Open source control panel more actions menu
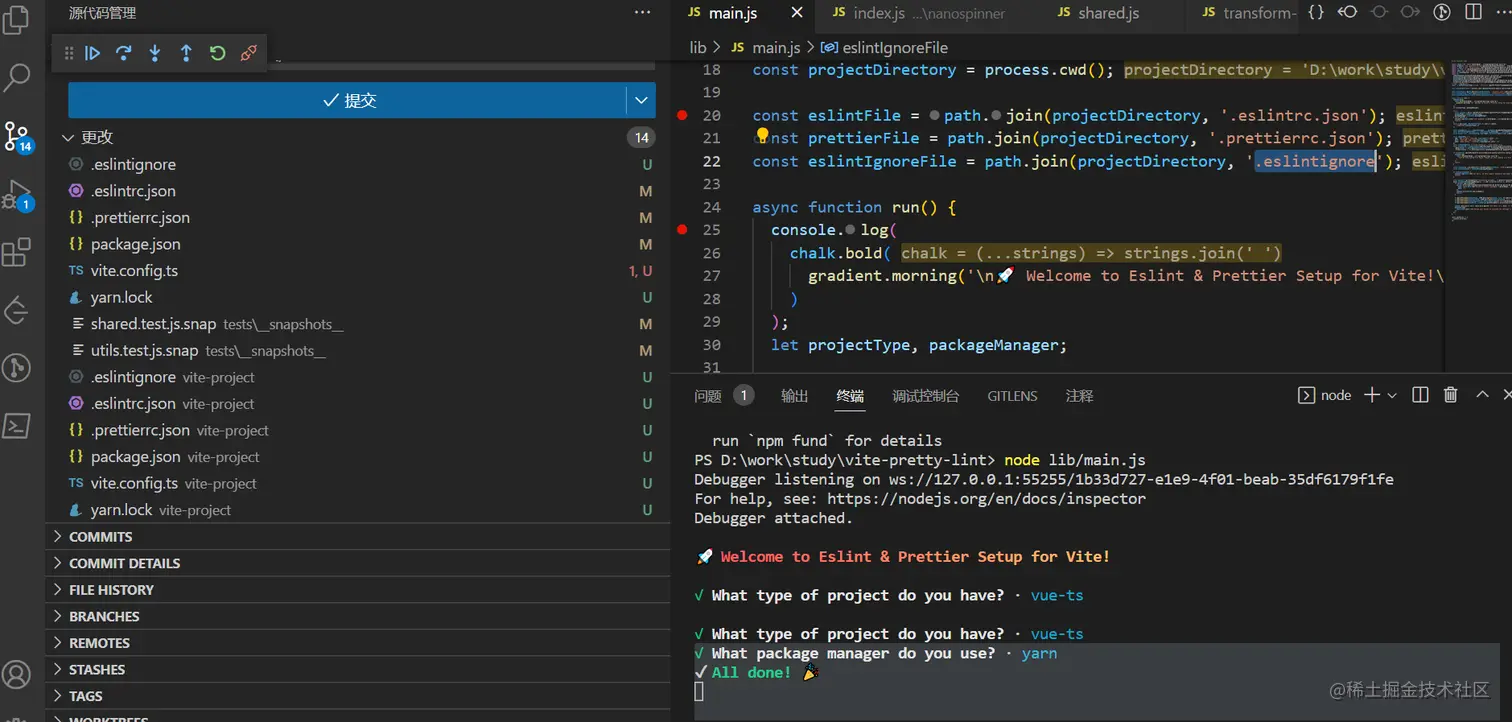The width and height of the screenshot is (1512, 722). click(642, 13)
